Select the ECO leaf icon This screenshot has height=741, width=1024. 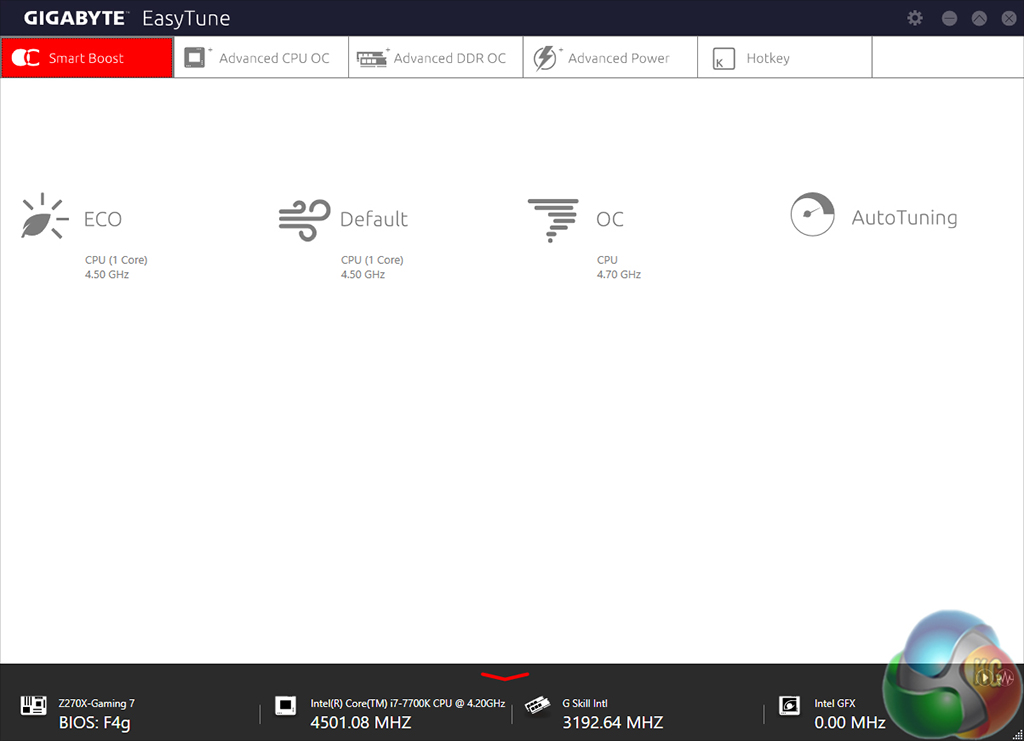pos(44,216)
